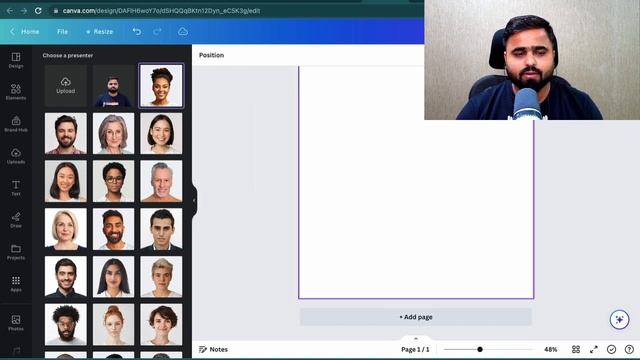This screenshot has width=640, height=360.
Task: Choose the man with afro and glasses presenter
Action: click(66, 324)
